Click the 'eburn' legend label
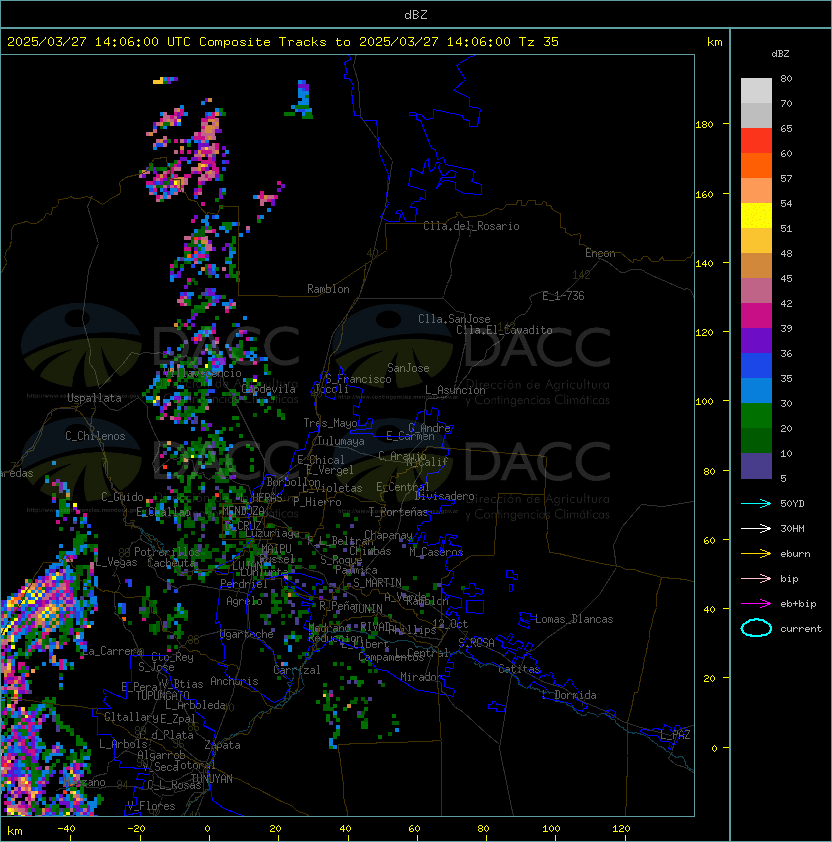This screenshot has width=832, height=842. pos(795,554)
